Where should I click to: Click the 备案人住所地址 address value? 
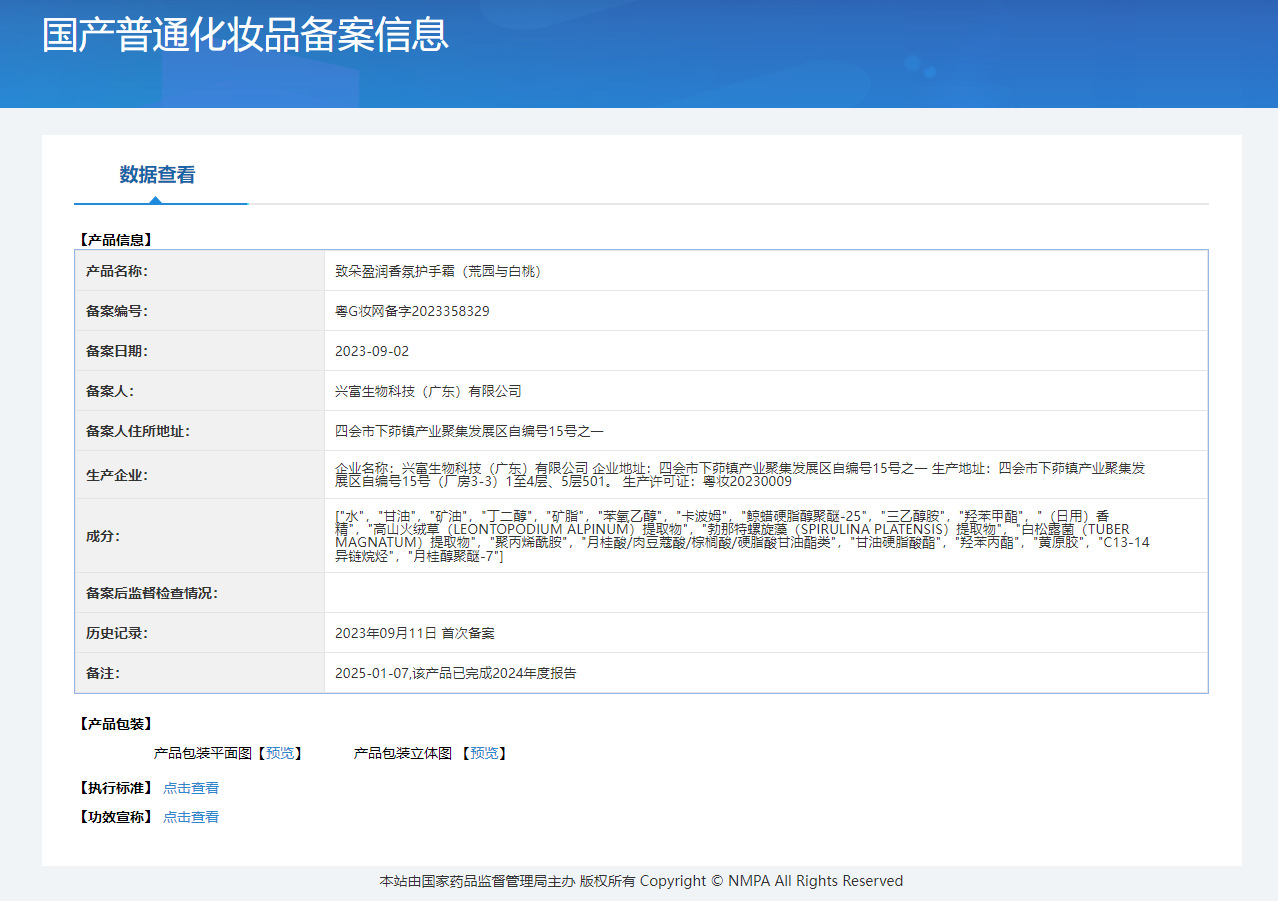point(469,431)
